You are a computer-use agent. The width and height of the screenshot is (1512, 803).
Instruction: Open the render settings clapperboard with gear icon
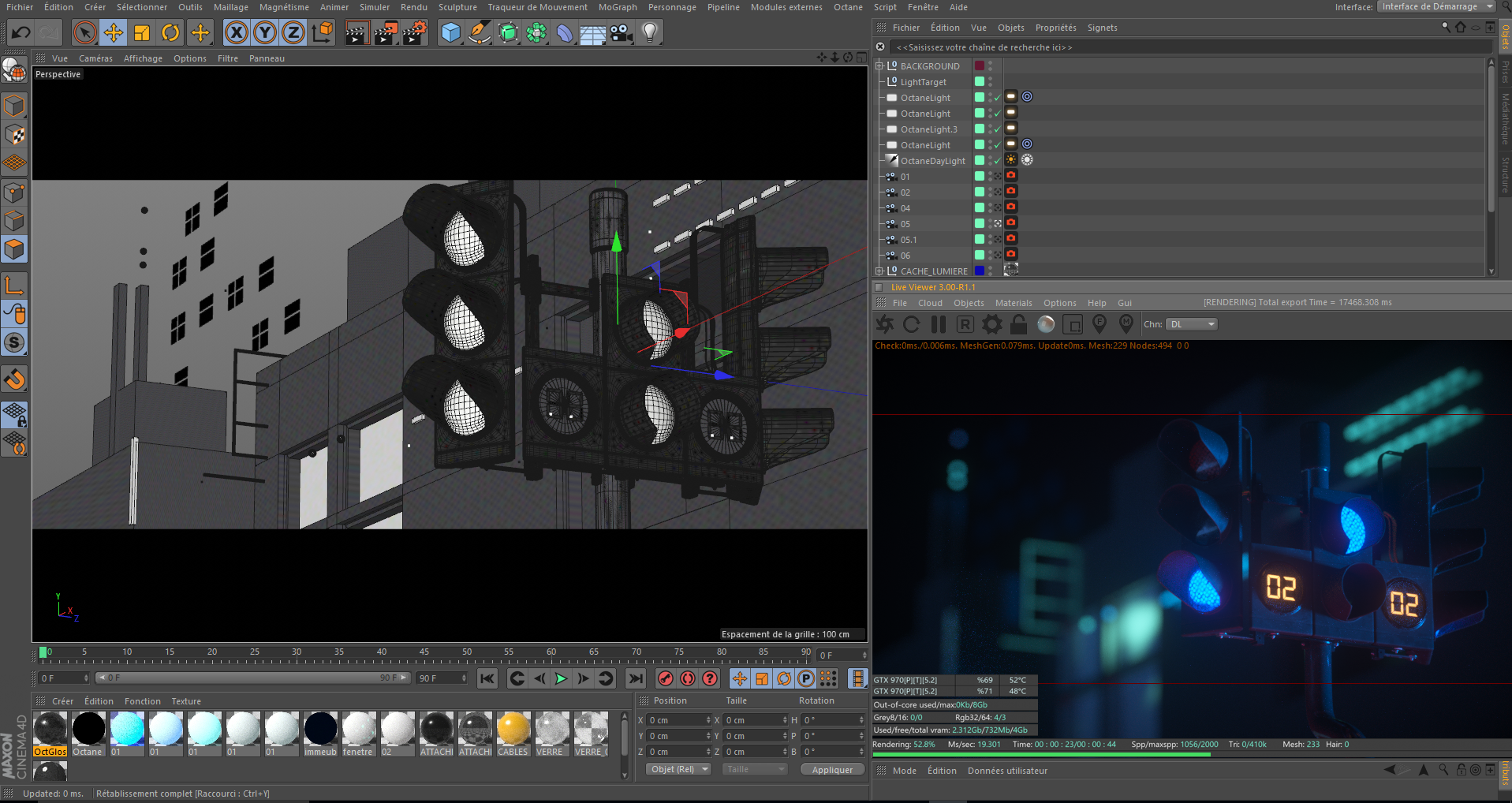414,33
